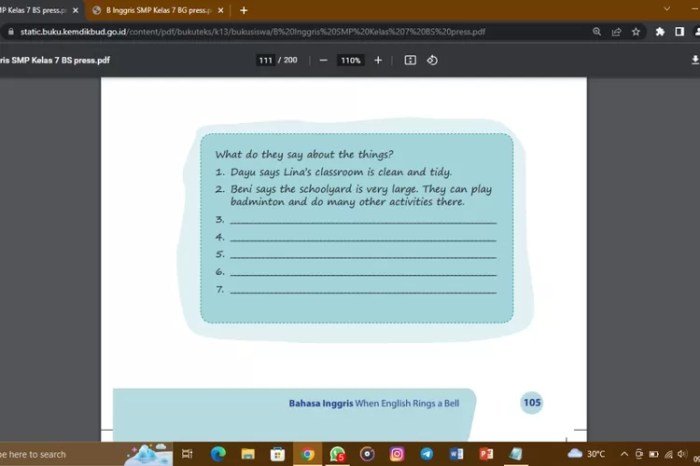Open the round disc app on the taskbar

pos(367,454)
